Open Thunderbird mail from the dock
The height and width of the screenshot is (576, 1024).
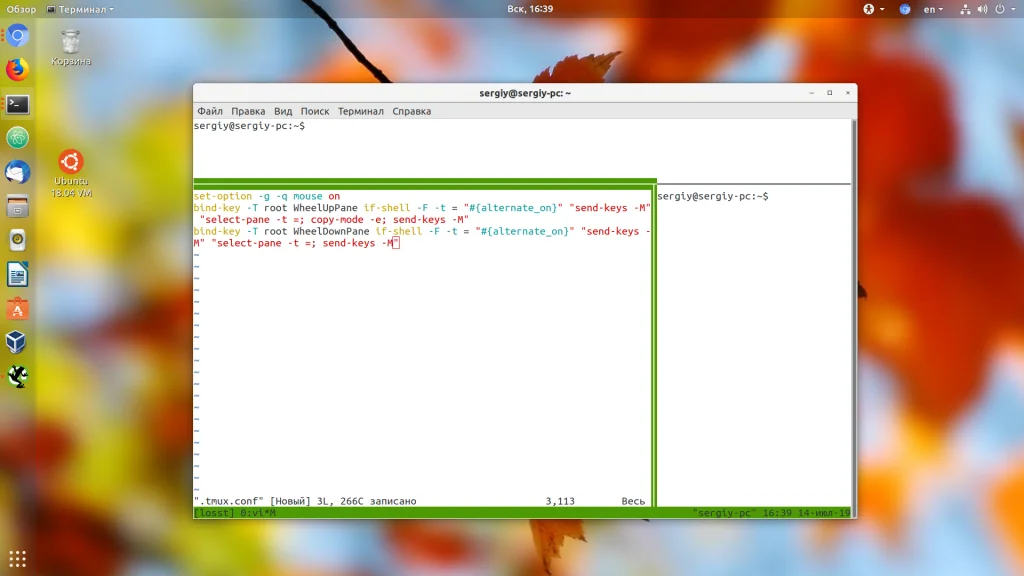tap(17, 172)
